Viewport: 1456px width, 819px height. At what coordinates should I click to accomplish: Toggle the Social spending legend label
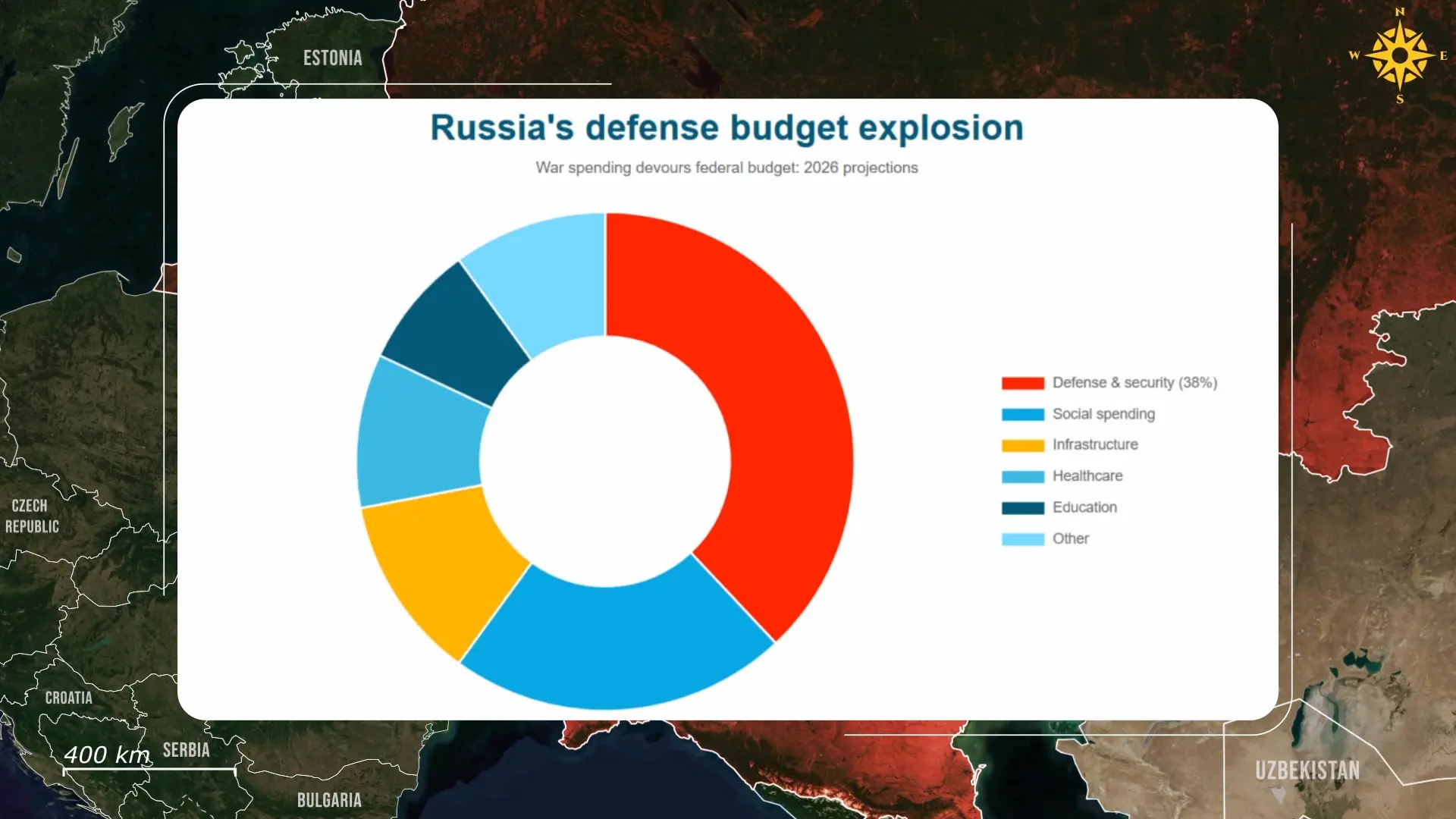tap(1103, 414)
